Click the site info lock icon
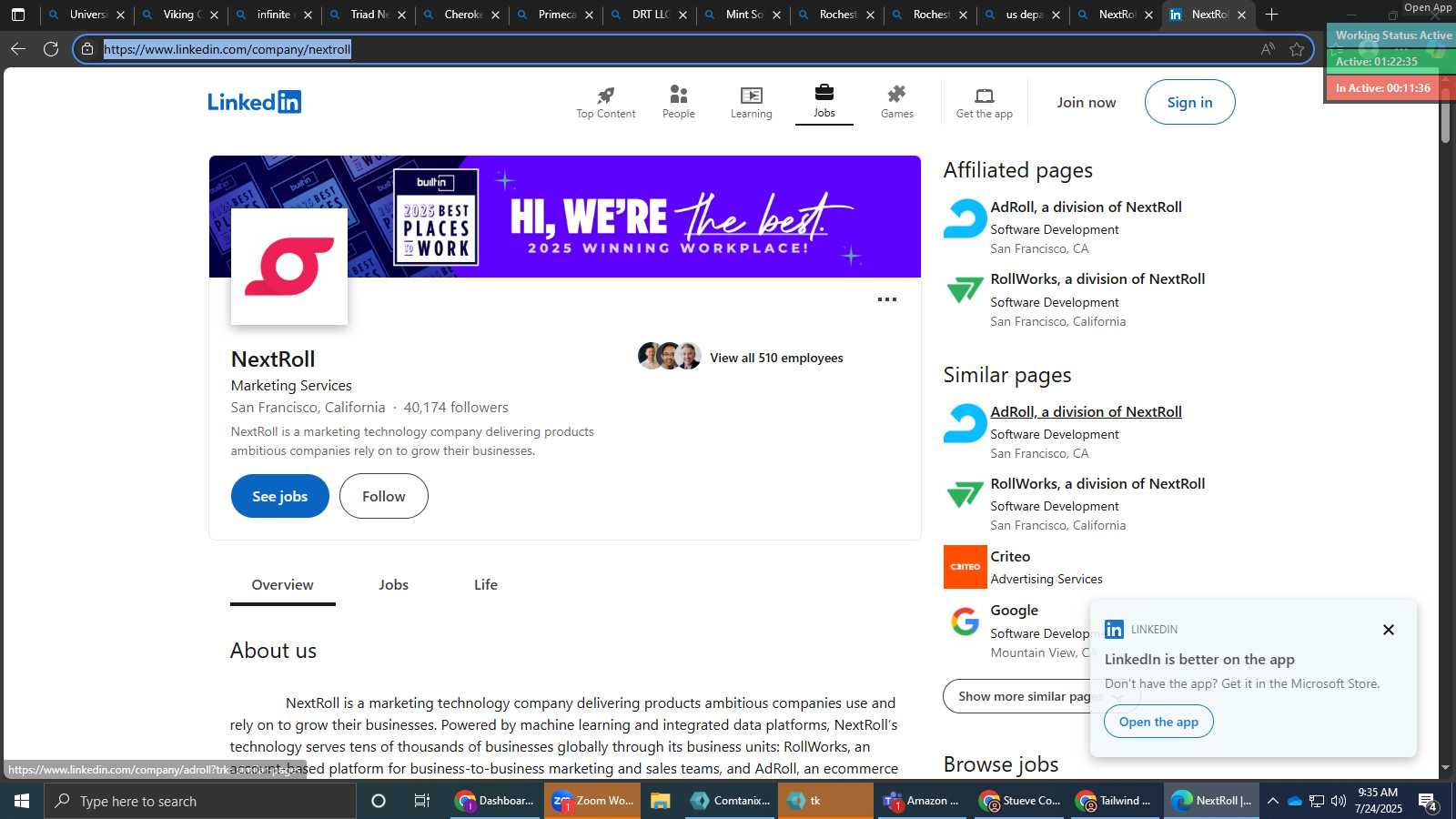This screenshot has height=819, width=1456. [x=87, y=49]
